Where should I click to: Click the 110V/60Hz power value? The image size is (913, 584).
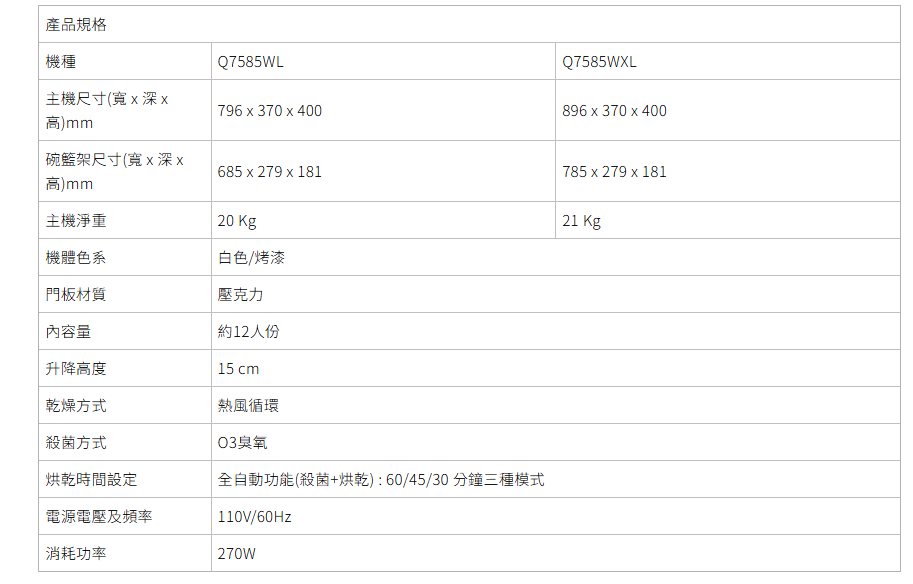click(255, 517)
